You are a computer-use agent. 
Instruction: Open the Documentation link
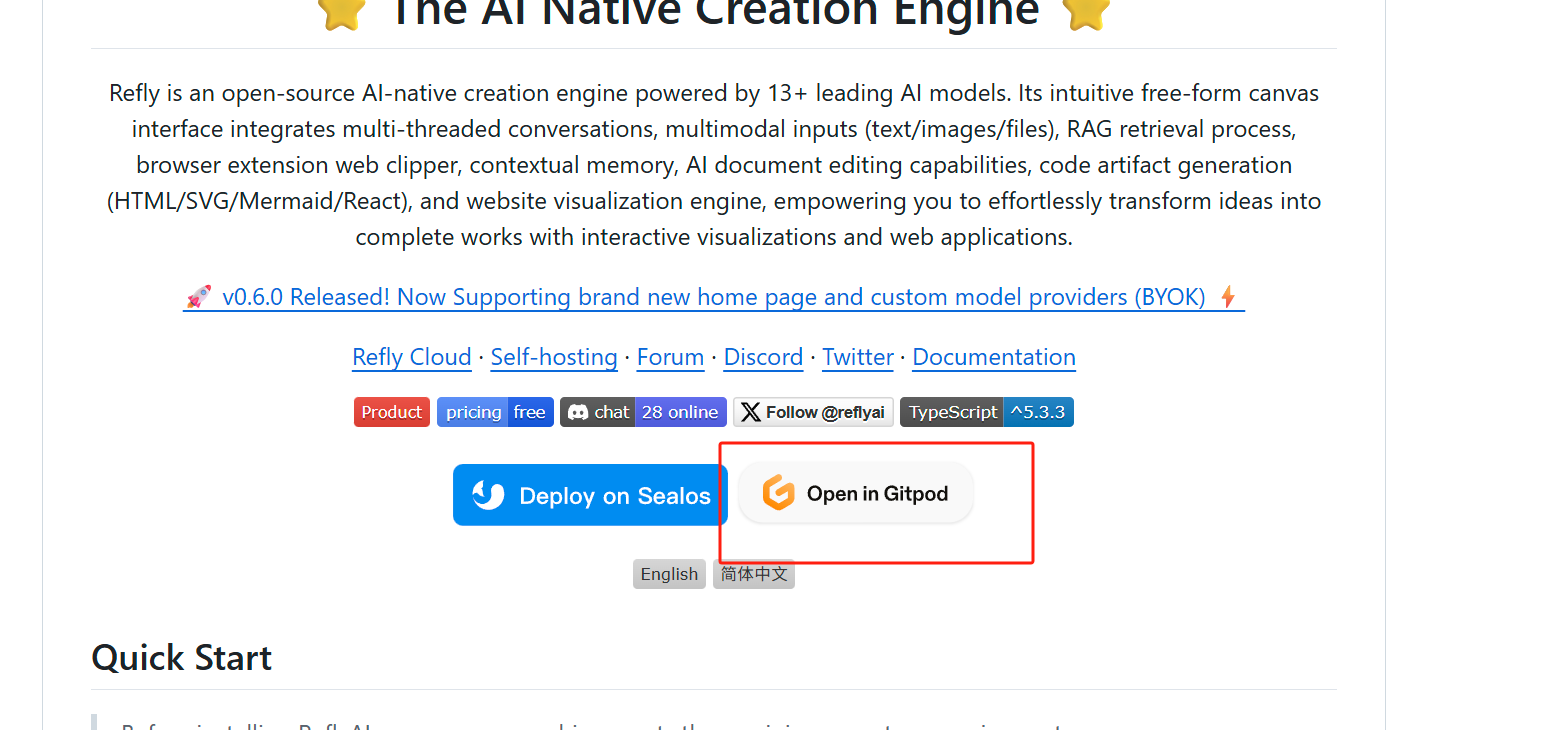[994, 357]
